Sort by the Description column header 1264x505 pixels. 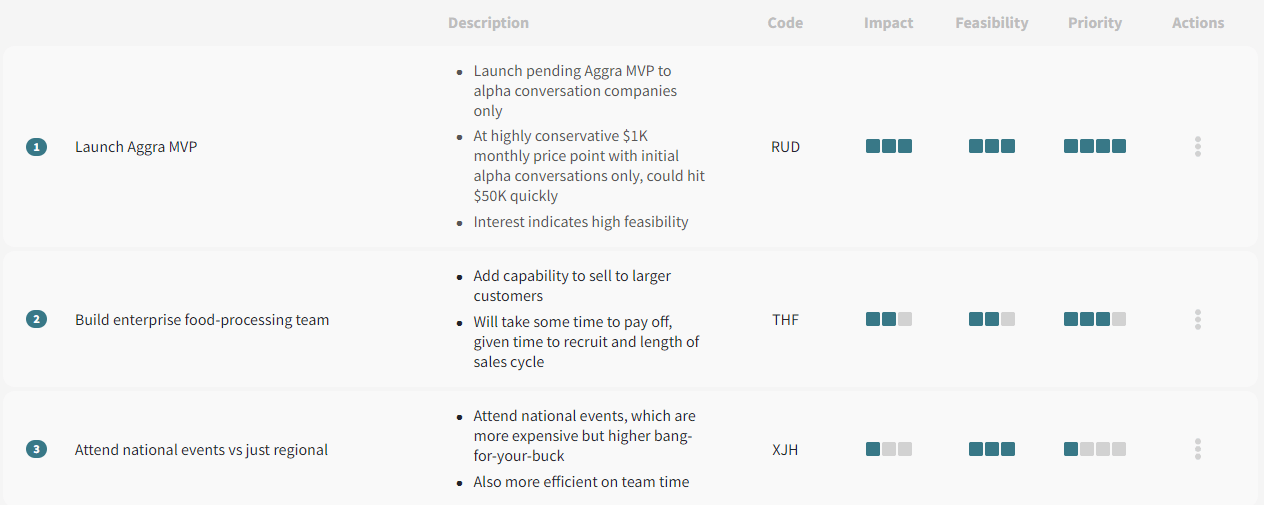point(488,23)
